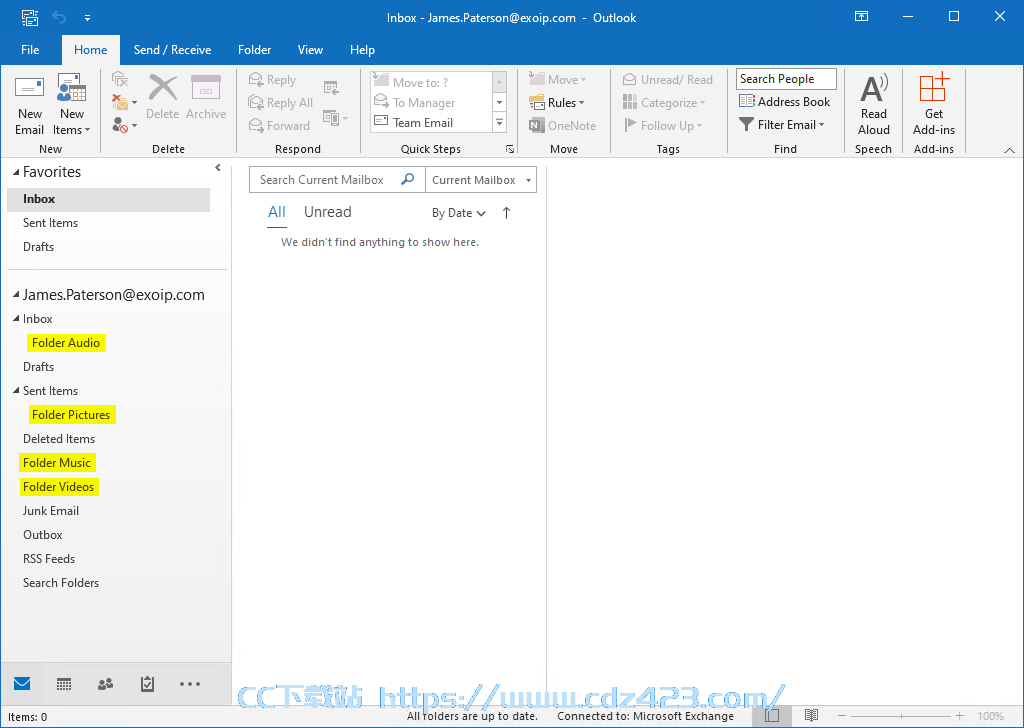
Task: Switch to the Help tab
Action: click(362, 50)
